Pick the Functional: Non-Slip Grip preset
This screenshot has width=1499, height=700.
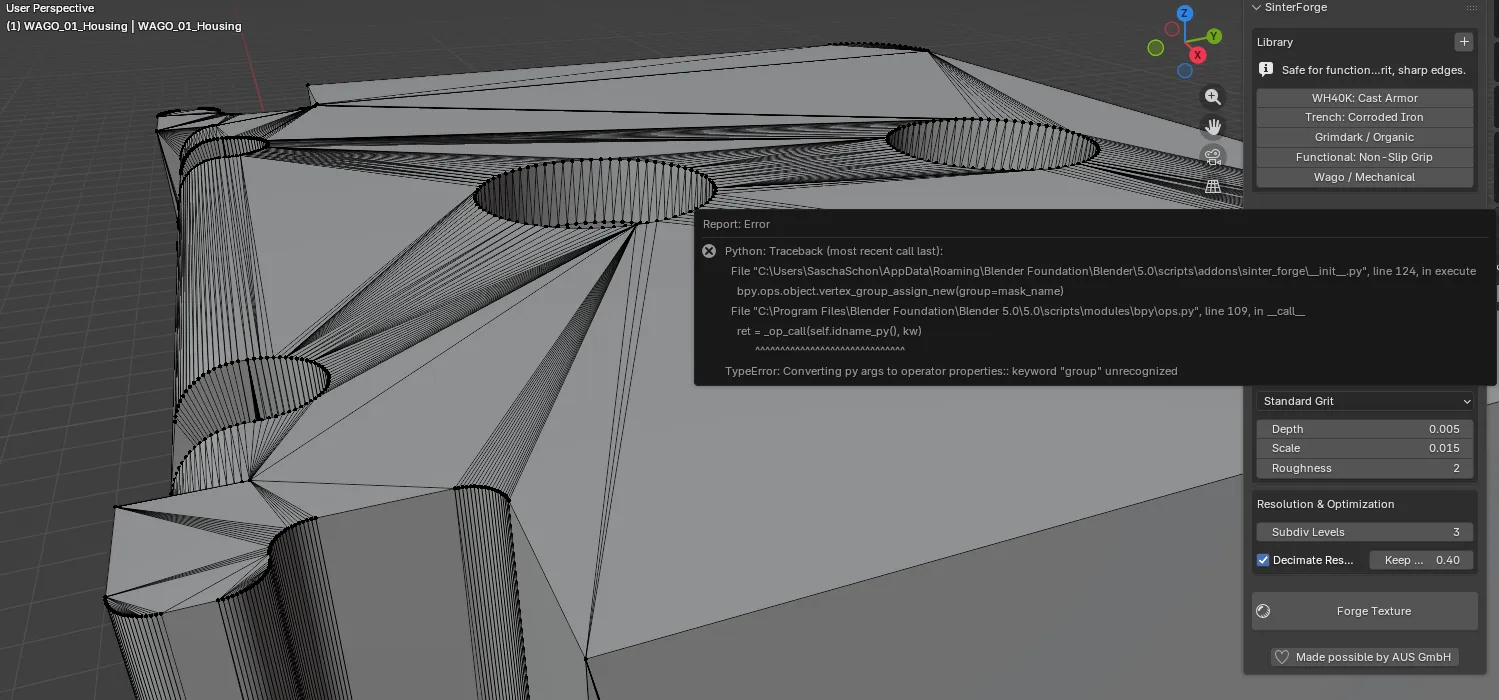click(1364, 157)
